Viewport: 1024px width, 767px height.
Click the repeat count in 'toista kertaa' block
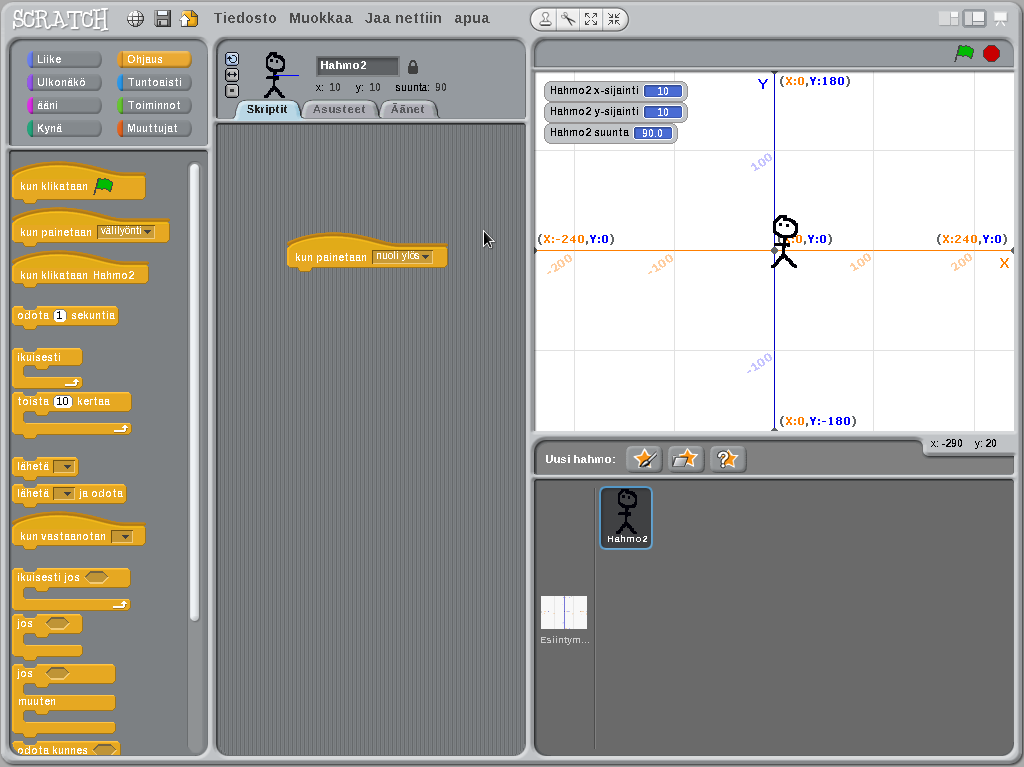click(62, 401)
